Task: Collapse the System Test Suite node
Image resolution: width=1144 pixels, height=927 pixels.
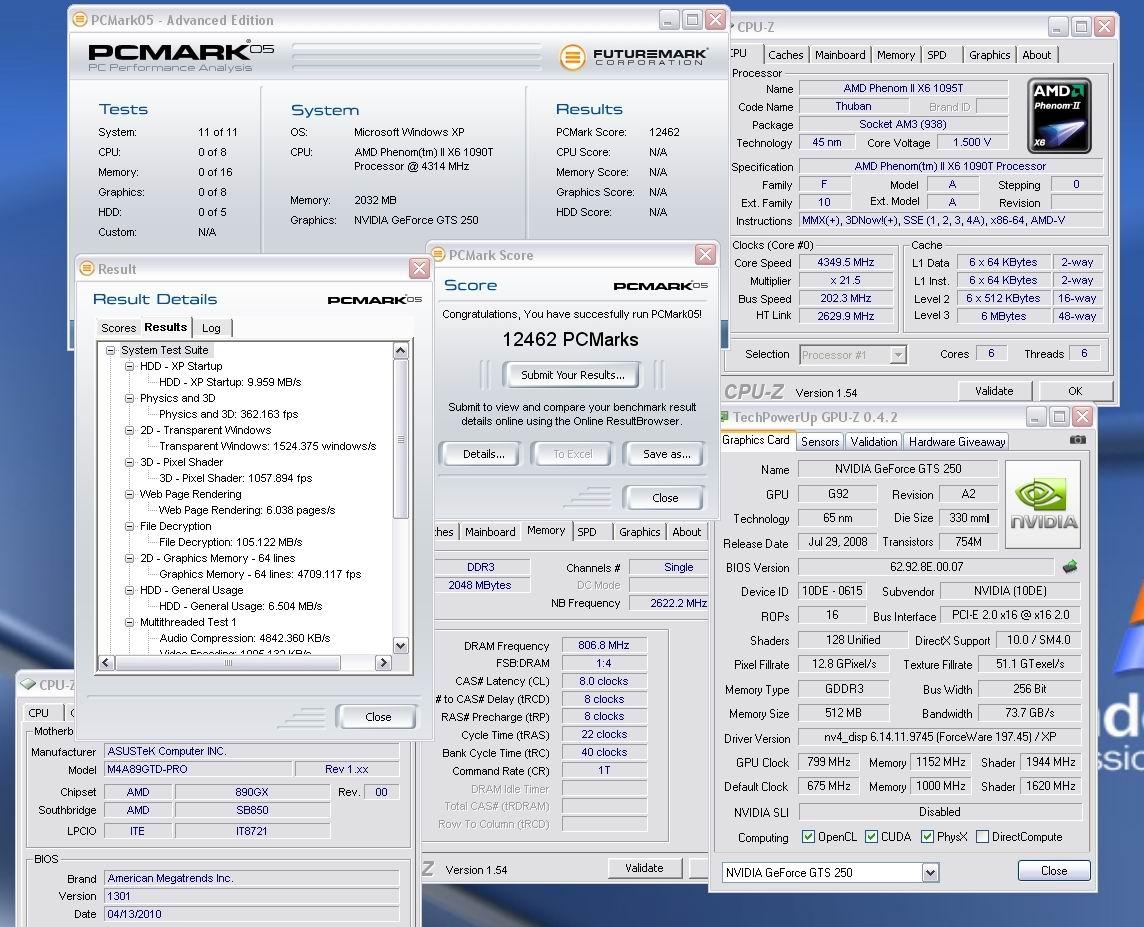Action: tap(110, 350)
